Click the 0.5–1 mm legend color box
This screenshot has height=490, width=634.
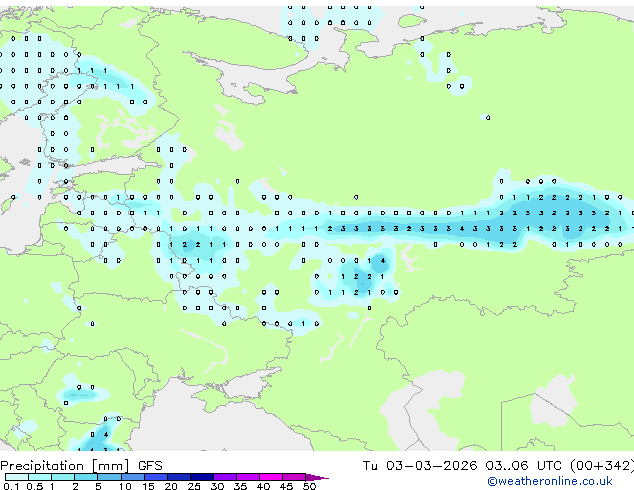(x=40, y=477)
